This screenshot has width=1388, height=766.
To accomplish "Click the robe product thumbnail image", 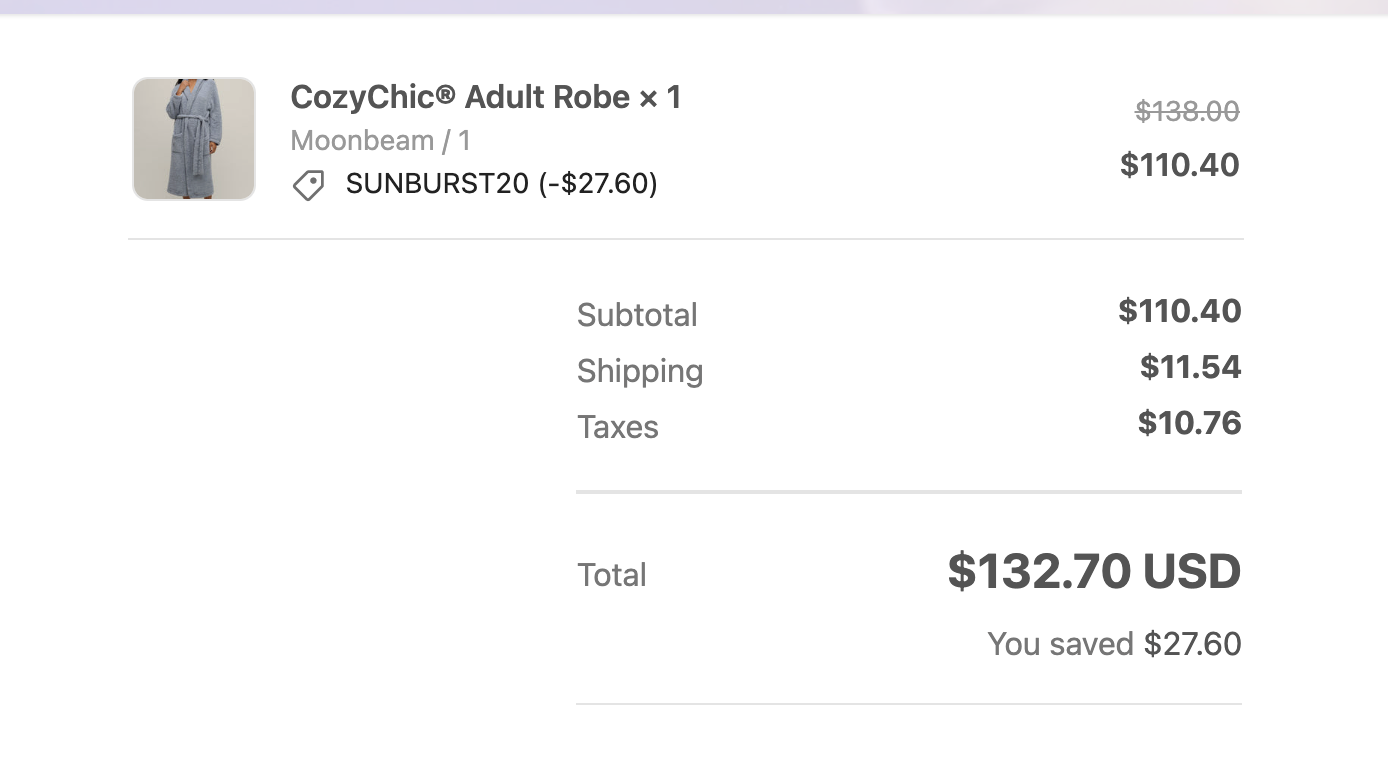I will (194, 139).
